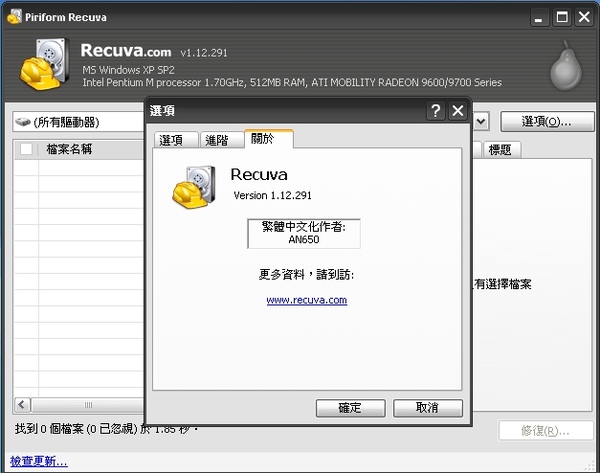Click the Recuva hard hat logo in header
This screenshot has height=473, width=600.
45,64
